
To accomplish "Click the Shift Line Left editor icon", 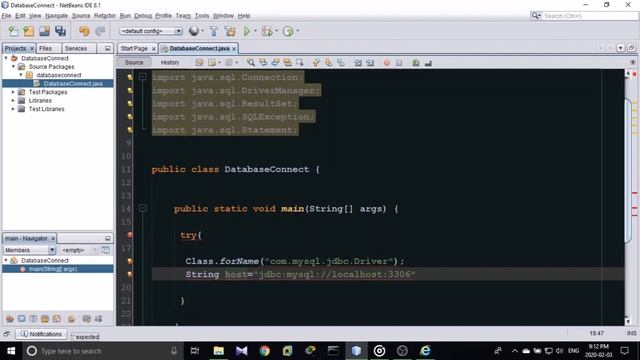I will 358,63.
